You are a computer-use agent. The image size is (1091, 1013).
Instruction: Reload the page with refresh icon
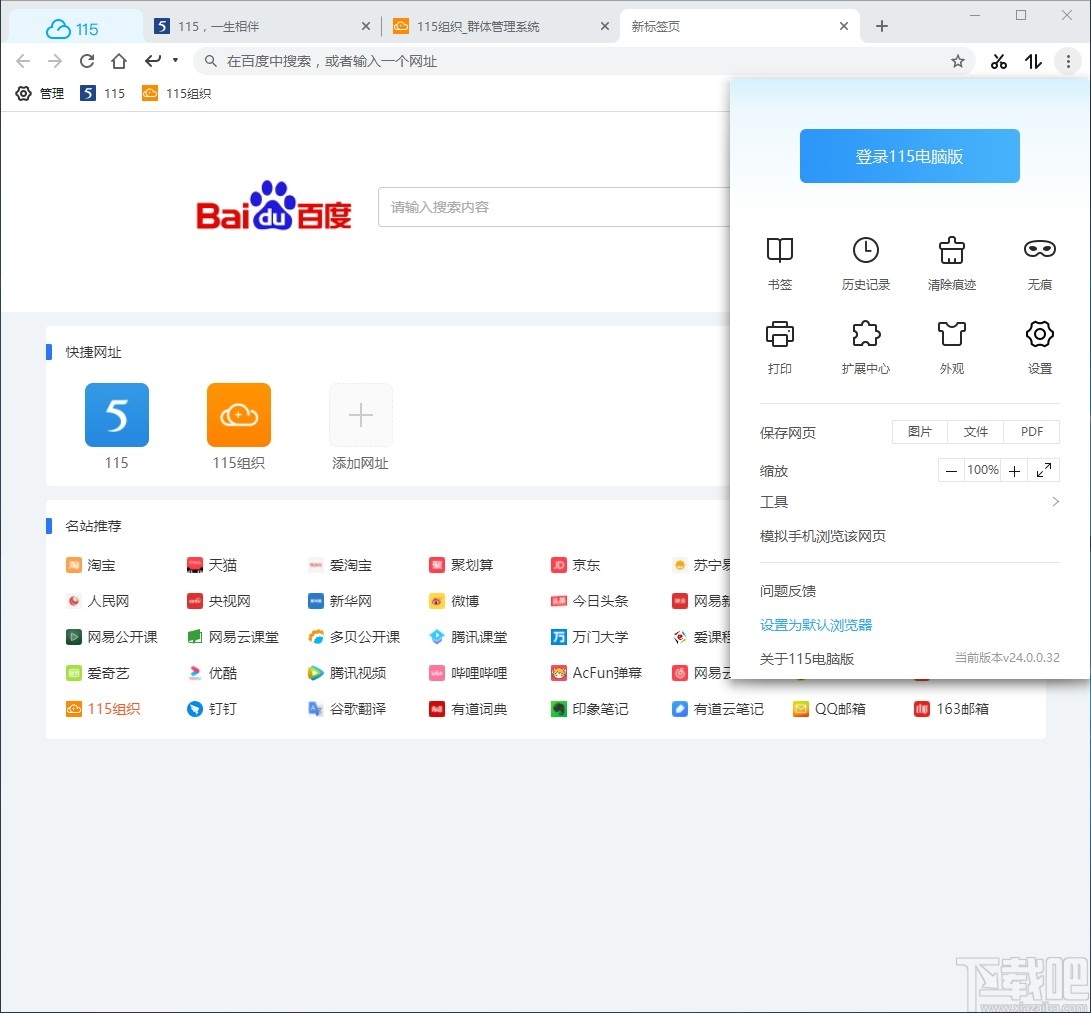pyautogui.click(x=87, y=61)
